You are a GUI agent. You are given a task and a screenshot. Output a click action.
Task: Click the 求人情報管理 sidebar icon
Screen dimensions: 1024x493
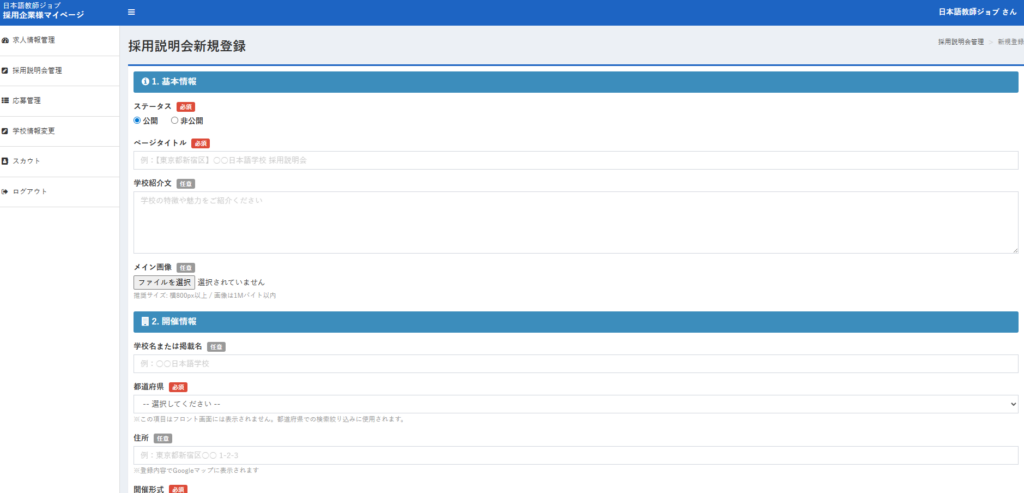[x=6, y=40]
